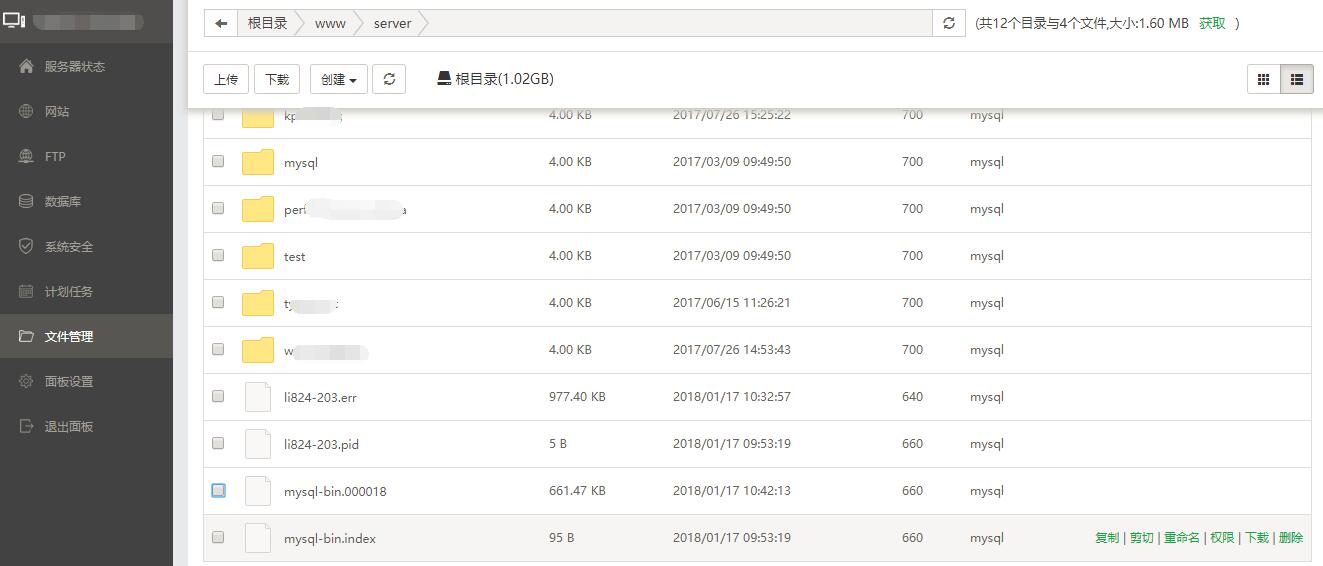Click the li824-203.err file icon
The image size is (1323, 566).
(x=258, y=397)
